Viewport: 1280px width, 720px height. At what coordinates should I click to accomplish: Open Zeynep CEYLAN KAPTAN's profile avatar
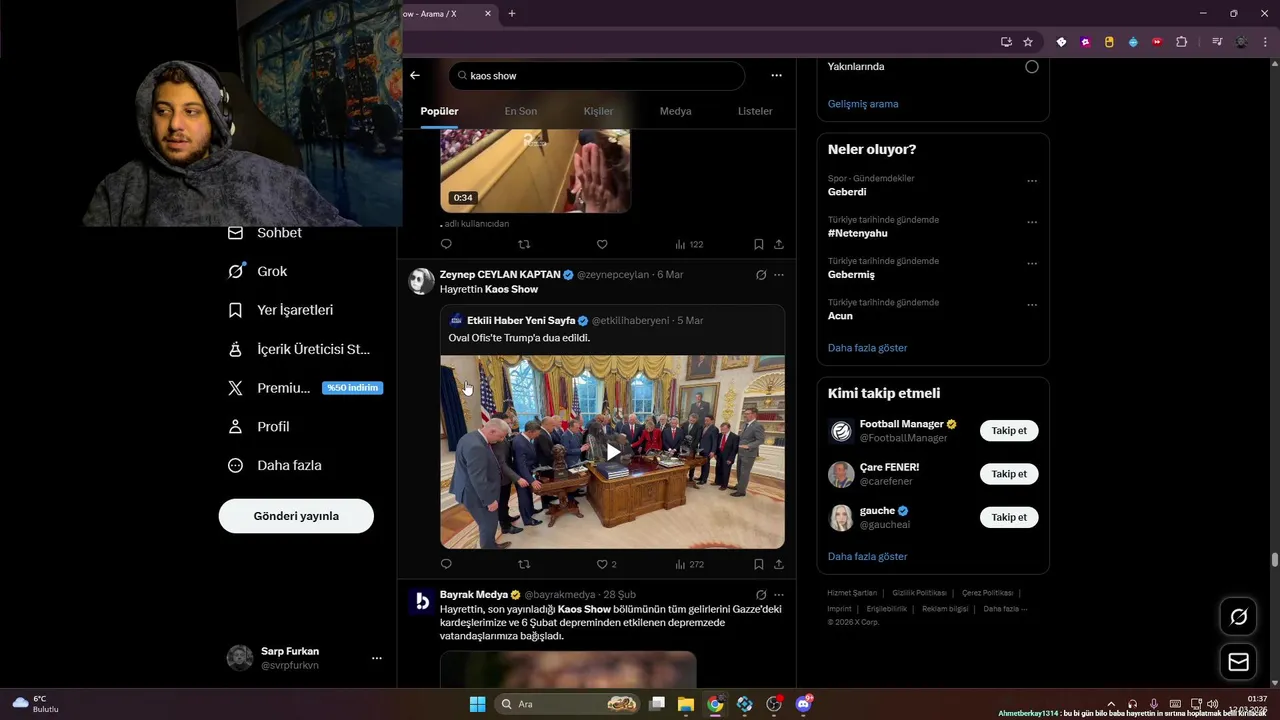422,281
